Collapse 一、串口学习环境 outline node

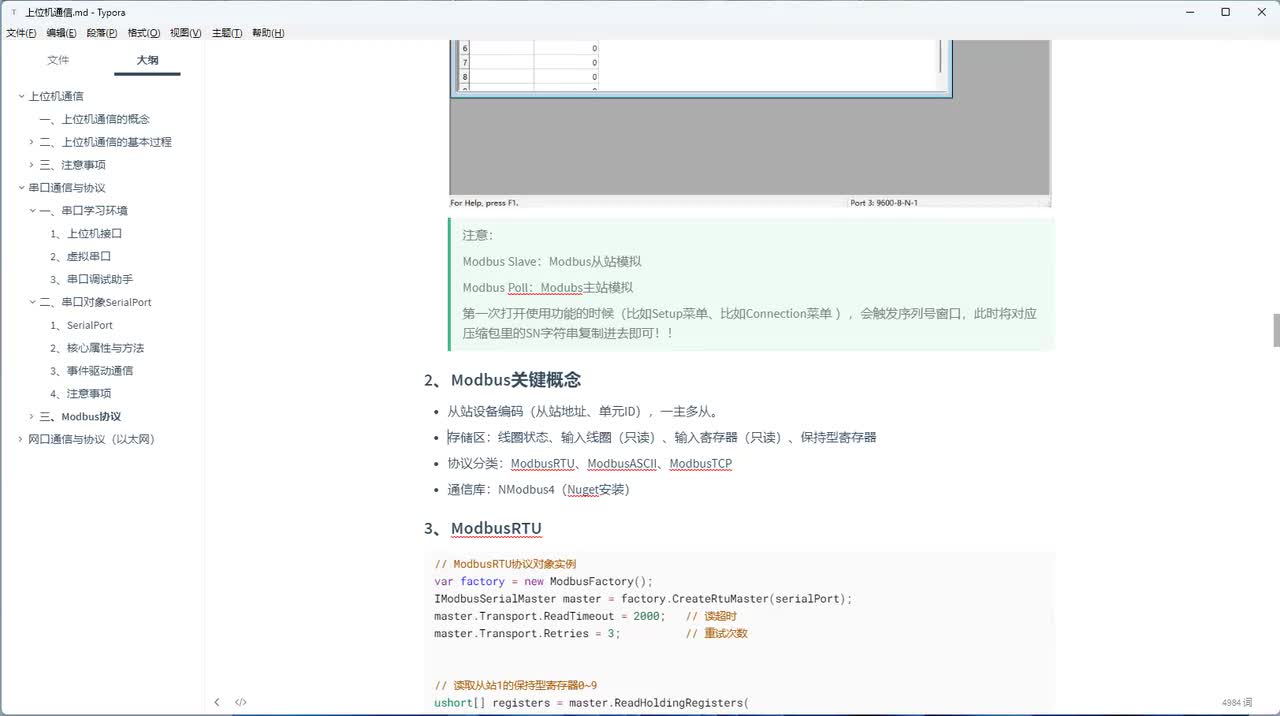[32, 211]
